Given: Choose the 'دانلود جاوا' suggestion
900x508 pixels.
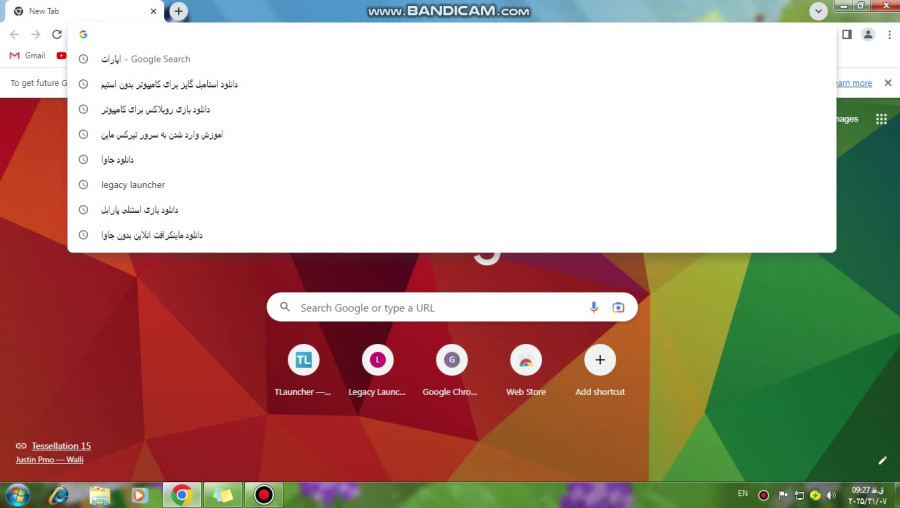Looking at the screenshot, I should tap(452, 160).
